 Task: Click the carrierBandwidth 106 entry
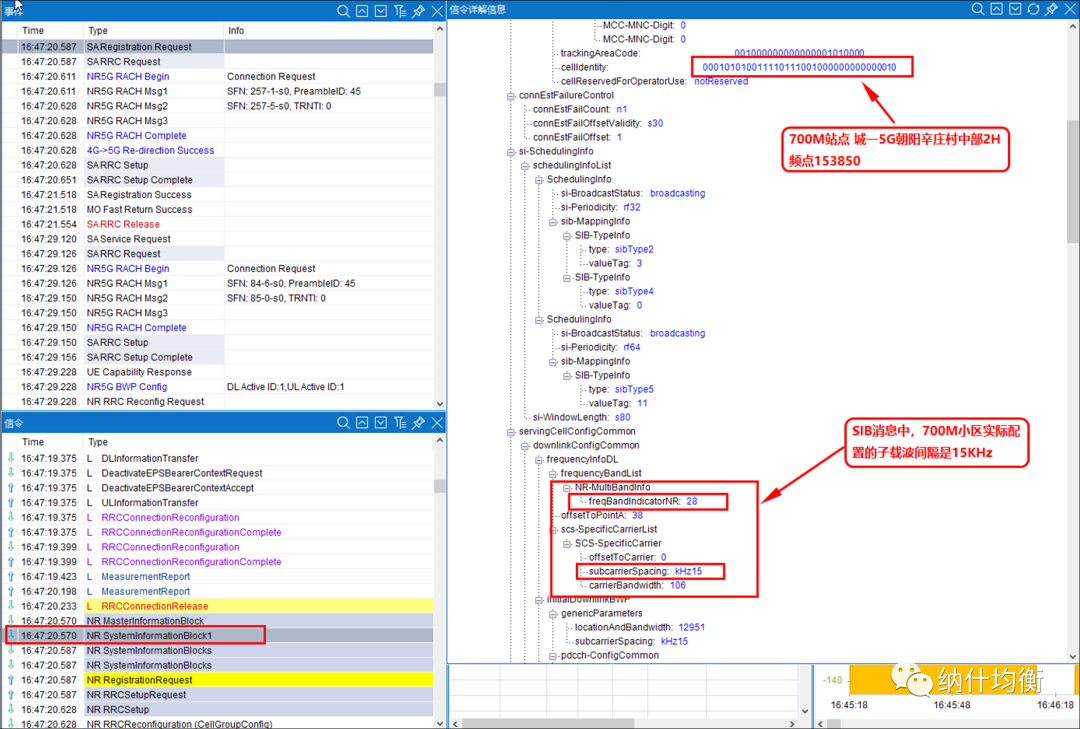(x=637, y=586)
